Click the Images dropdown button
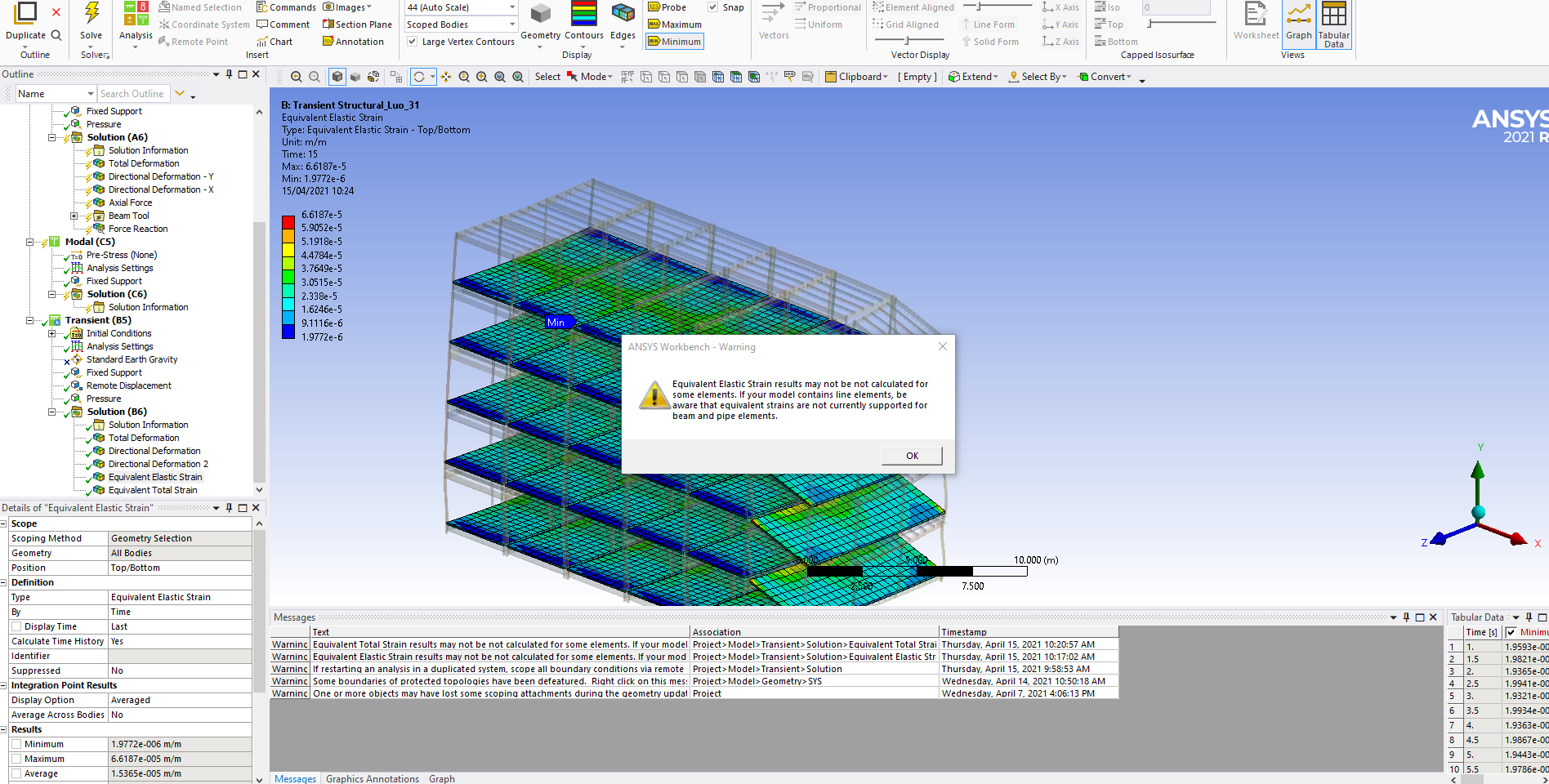The height and width of the screenshot is (784, 1549). (x=348, y=7)
